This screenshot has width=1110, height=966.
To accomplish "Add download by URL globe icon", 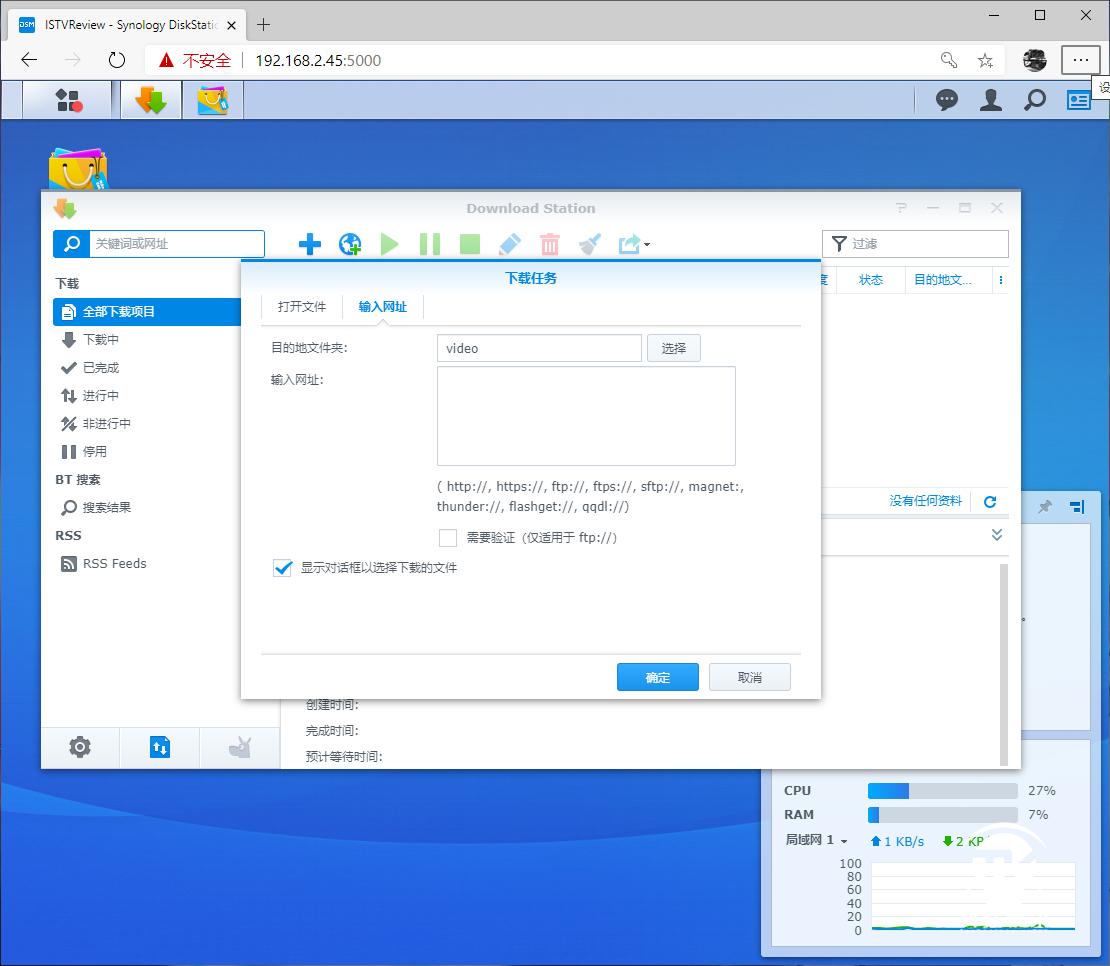I will point(350,244).
